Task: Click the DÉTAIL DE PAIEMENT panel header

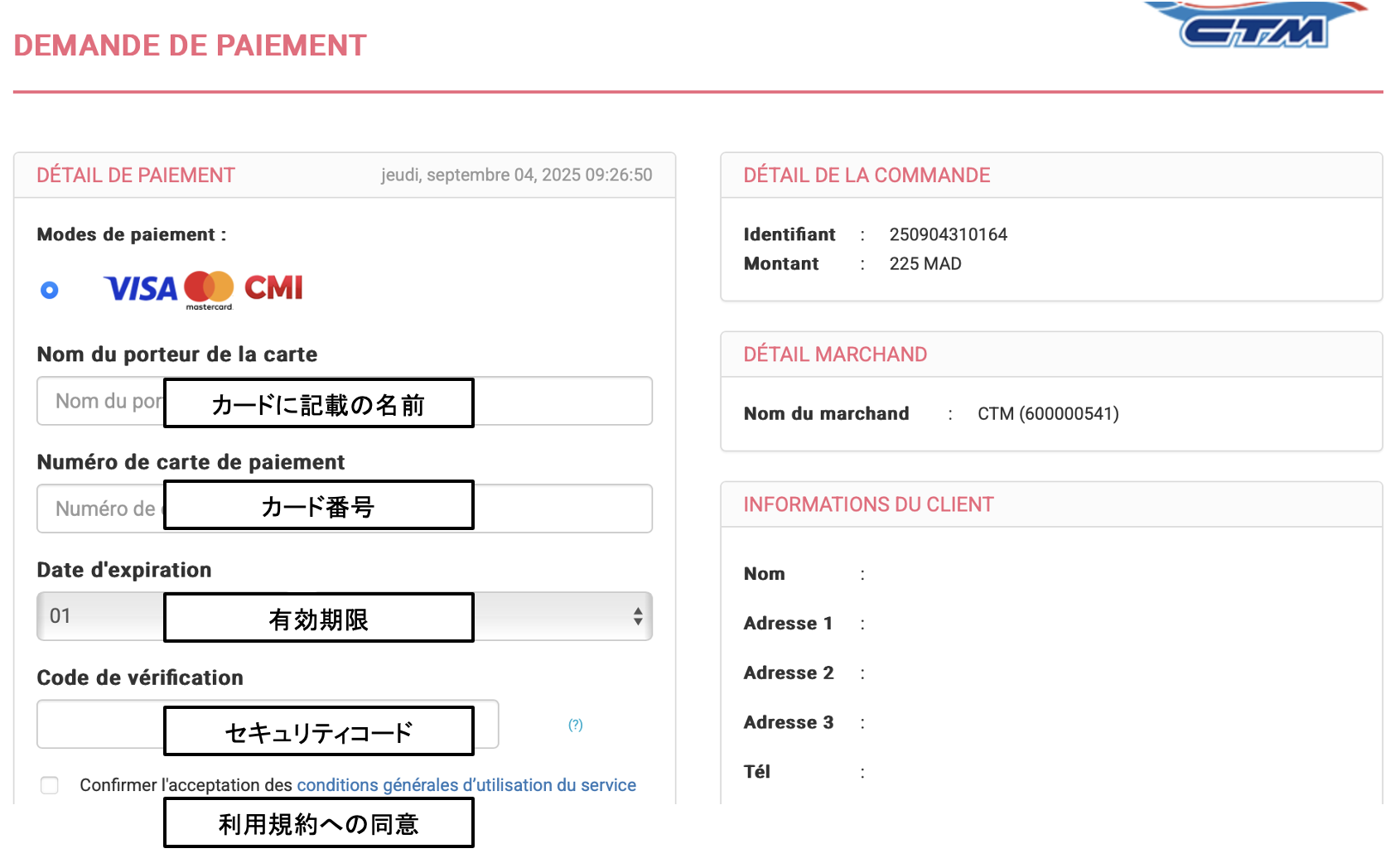Action: click(136, 176)
